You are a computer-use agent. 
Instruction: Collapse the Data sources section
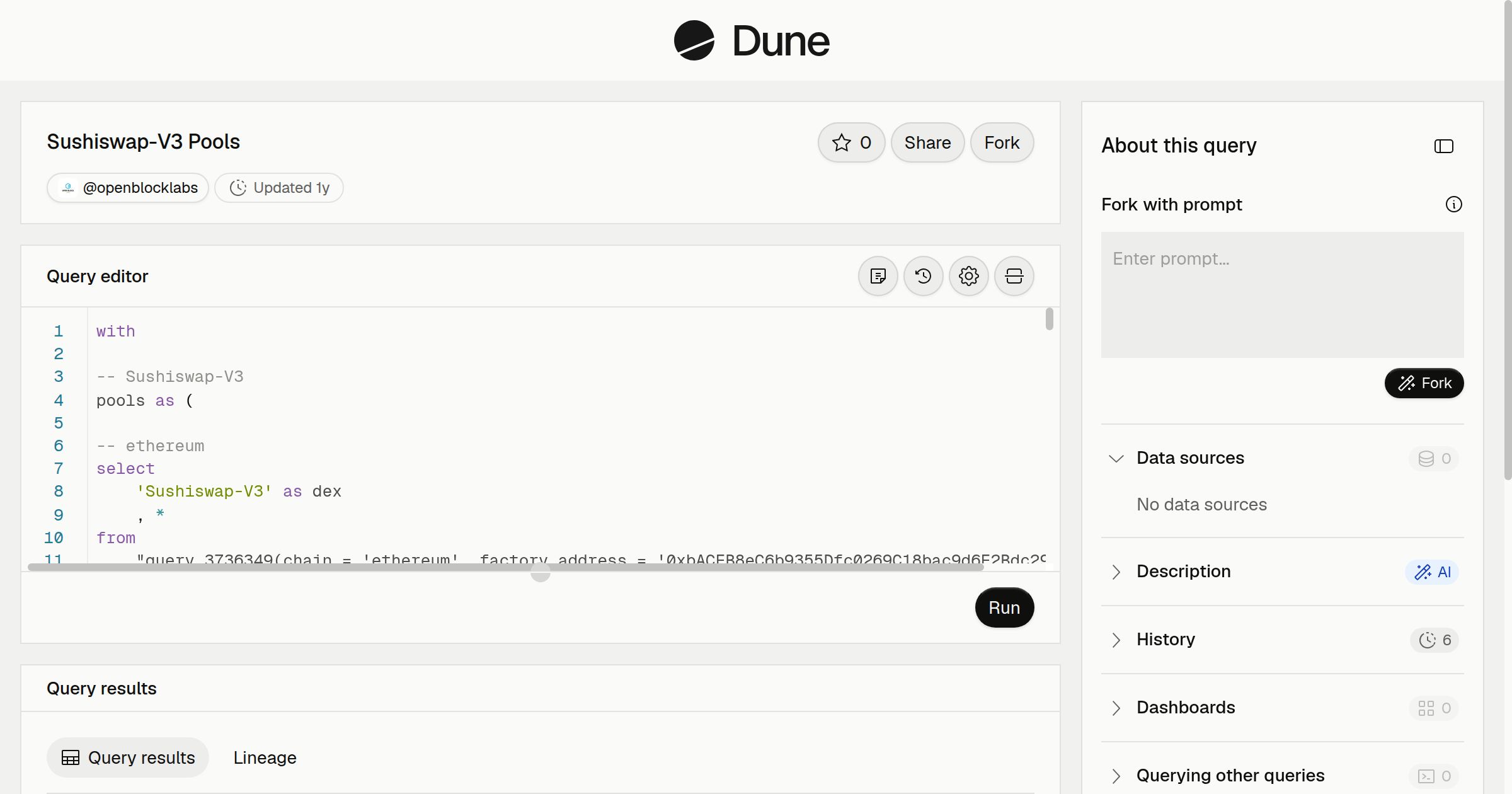pos(1116,458)
